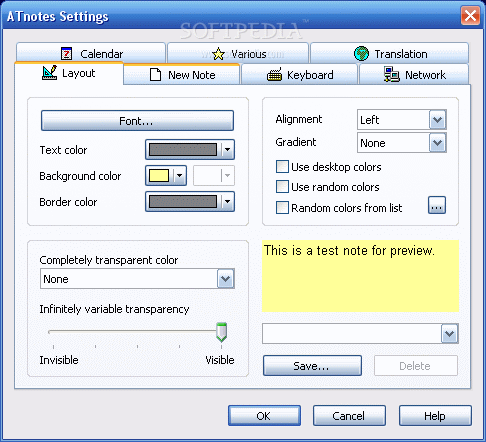Viewport: 486px width, 442px height.
Task: Click the Calendar tab's calendar icon
Action: click(66, 53)
